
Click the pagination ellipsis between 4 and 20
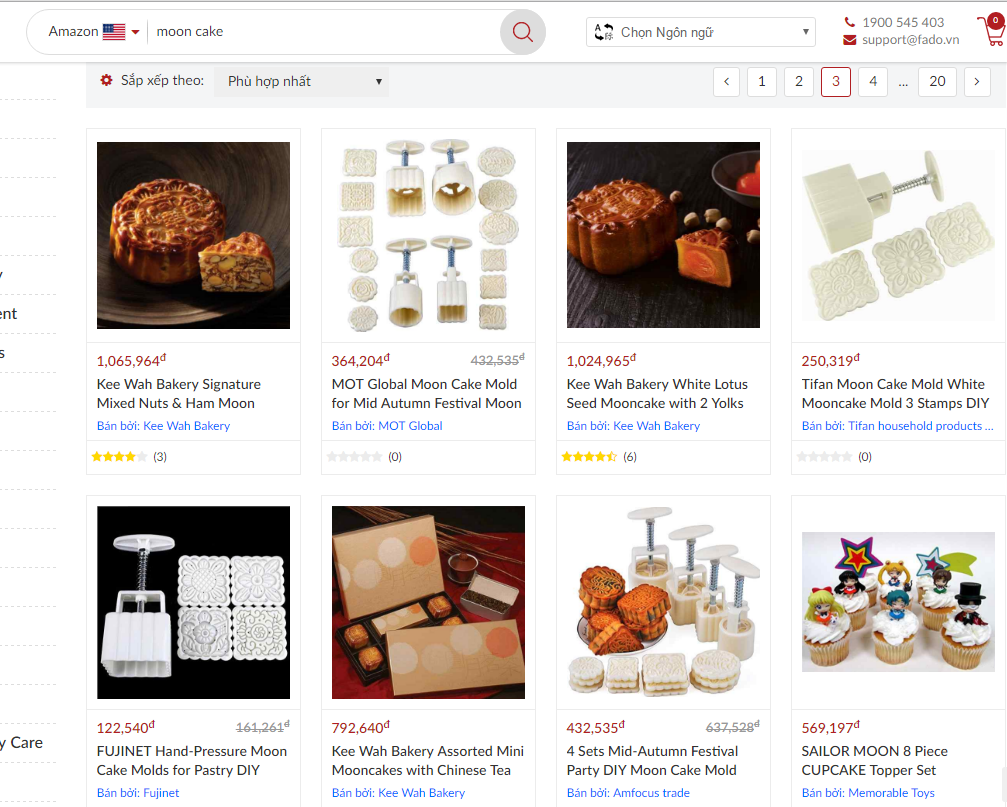coord(903,83)
